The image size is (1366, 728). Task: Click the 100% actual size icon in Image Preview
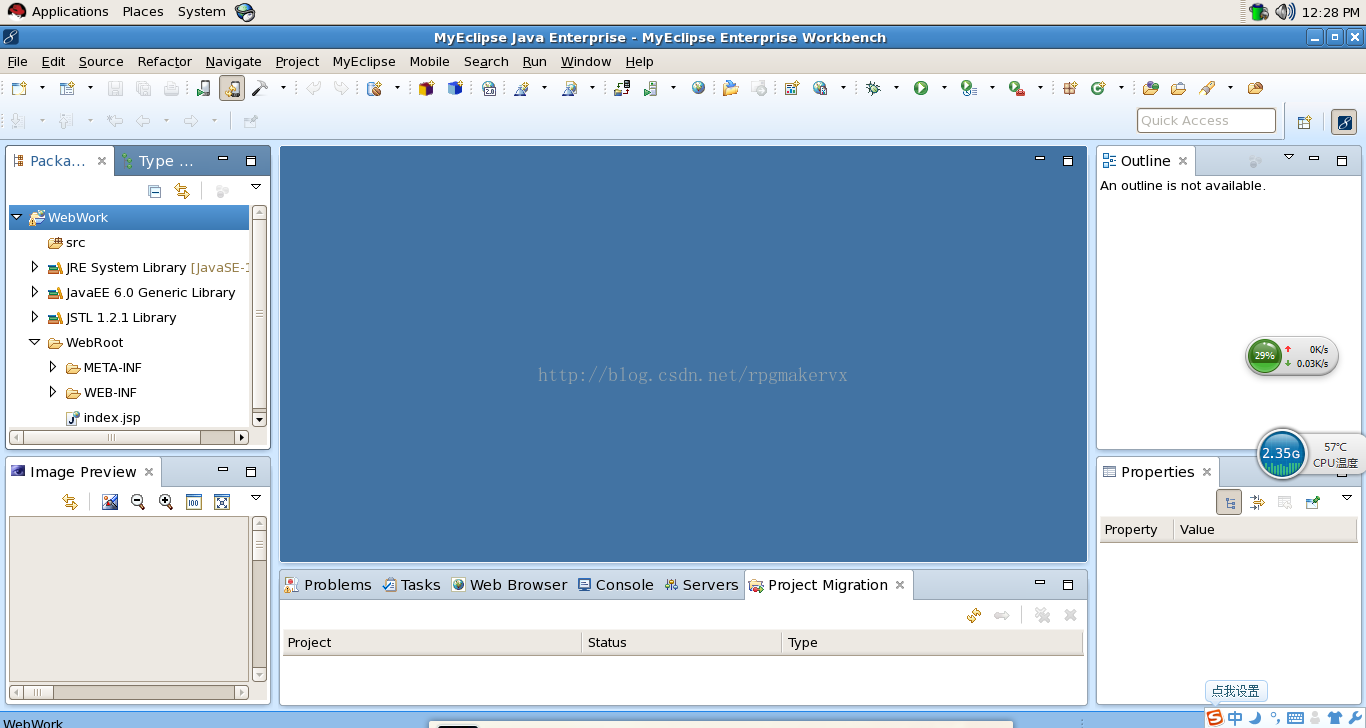coord(194,501)
